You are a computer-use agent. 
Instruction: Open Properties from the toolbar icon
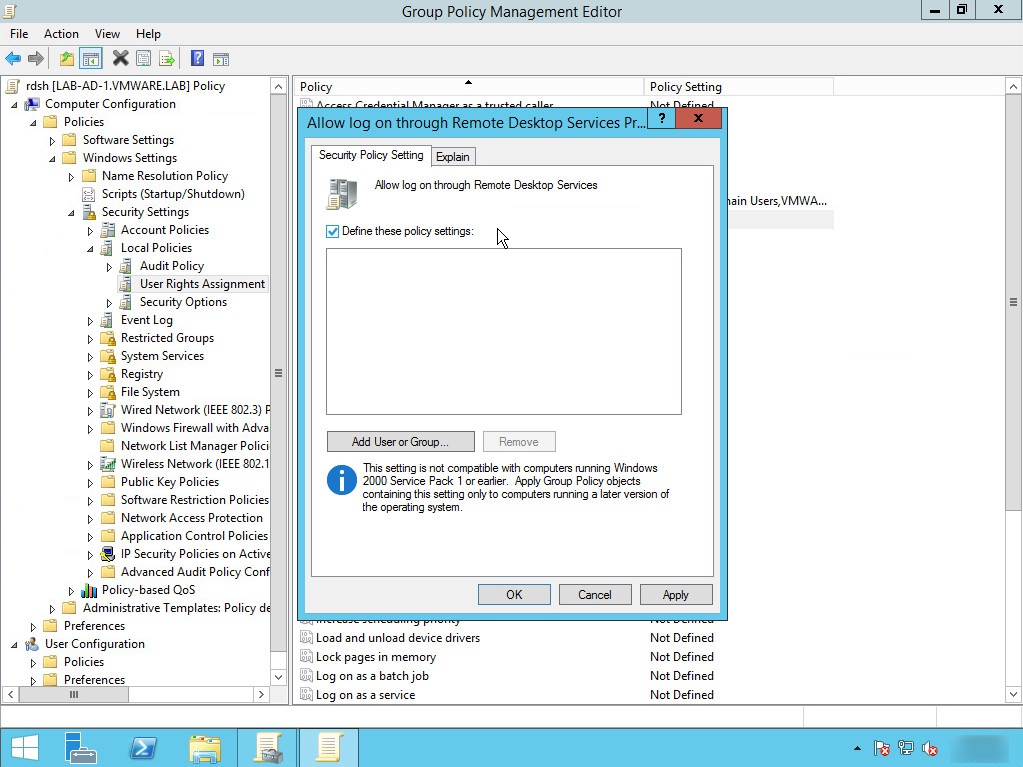143,59
